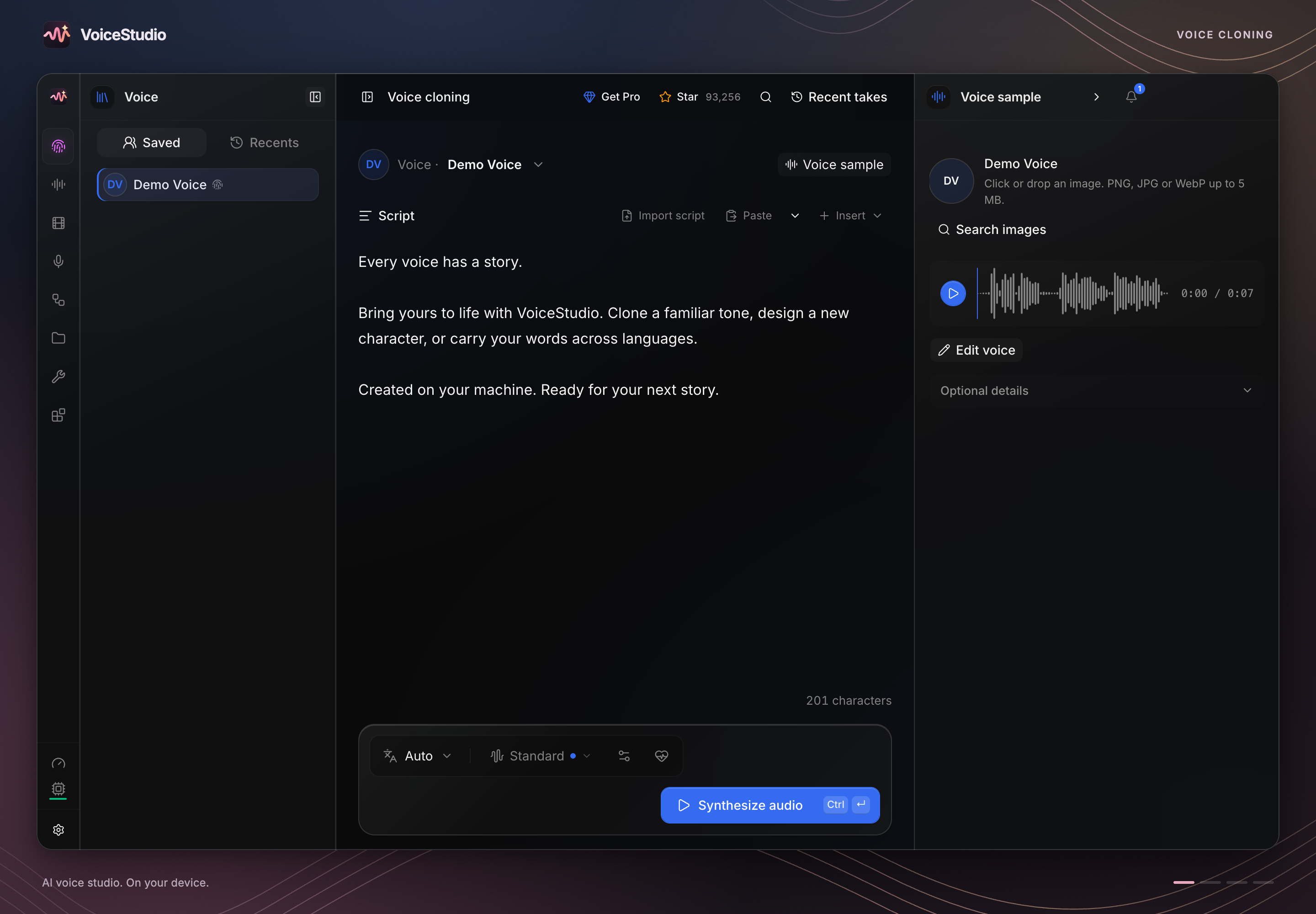The image size is (1316, 914).
Task: Expand the Optional details section
Action: click(1096, 391)
